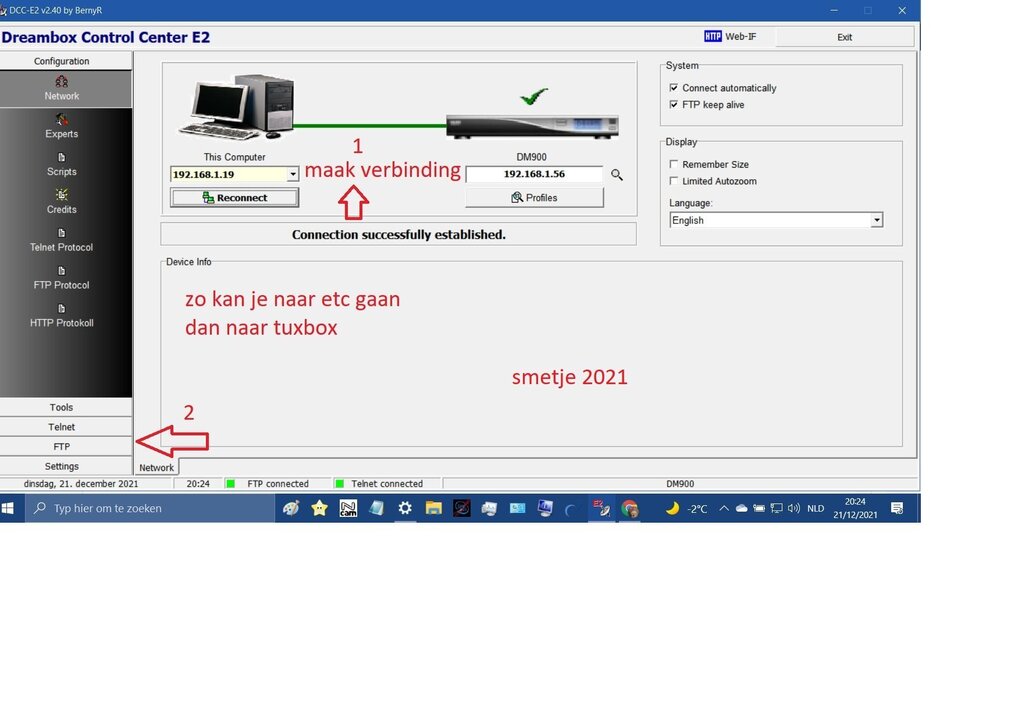Launch Google Chrome from the taskbar
This screenshot has height=720, width=1018.
pyautogui.click(x=631, y=508)
